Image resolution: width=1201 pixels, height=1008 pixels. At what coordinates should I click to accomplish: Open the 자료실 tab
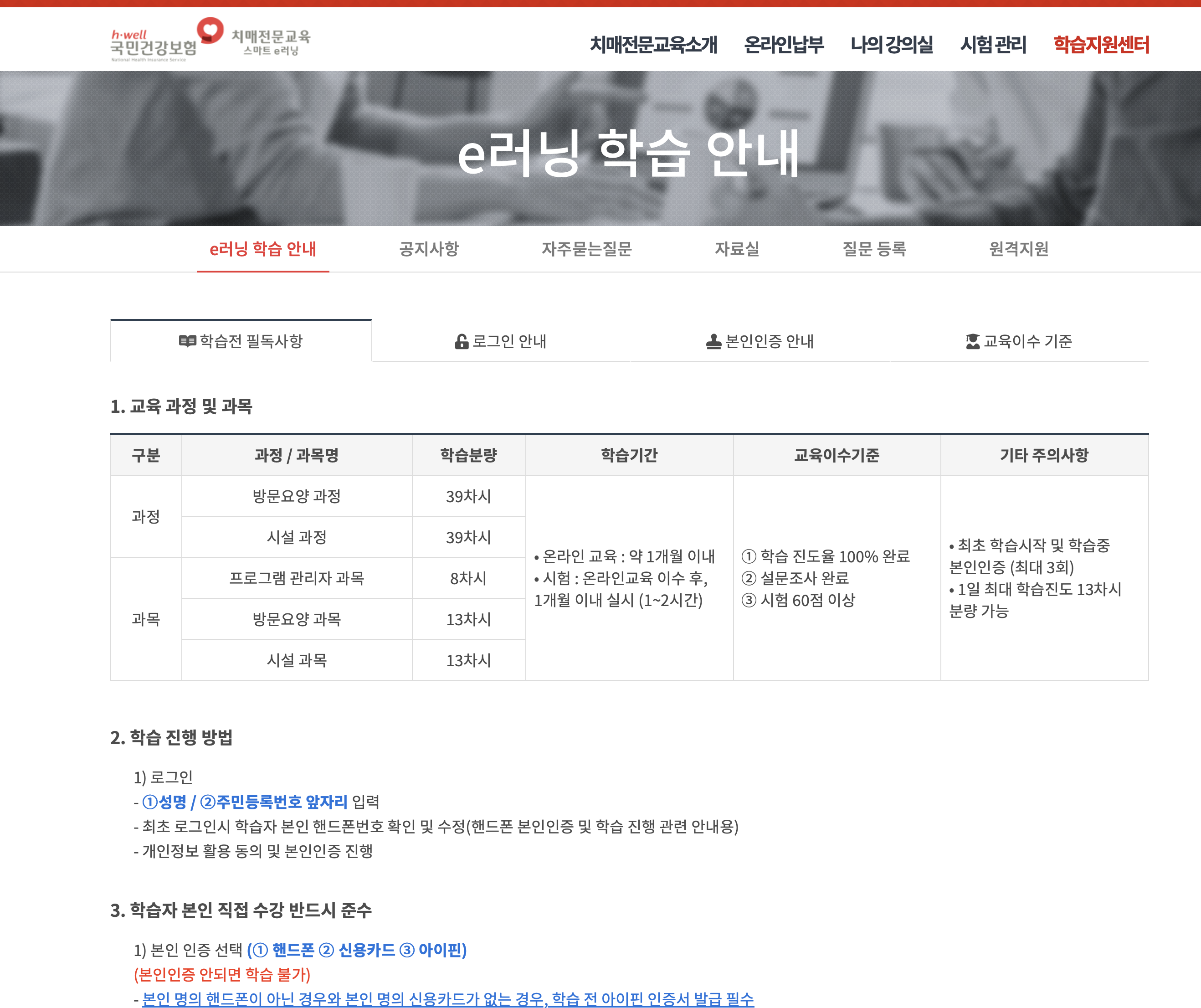click(x=737, y=249)
